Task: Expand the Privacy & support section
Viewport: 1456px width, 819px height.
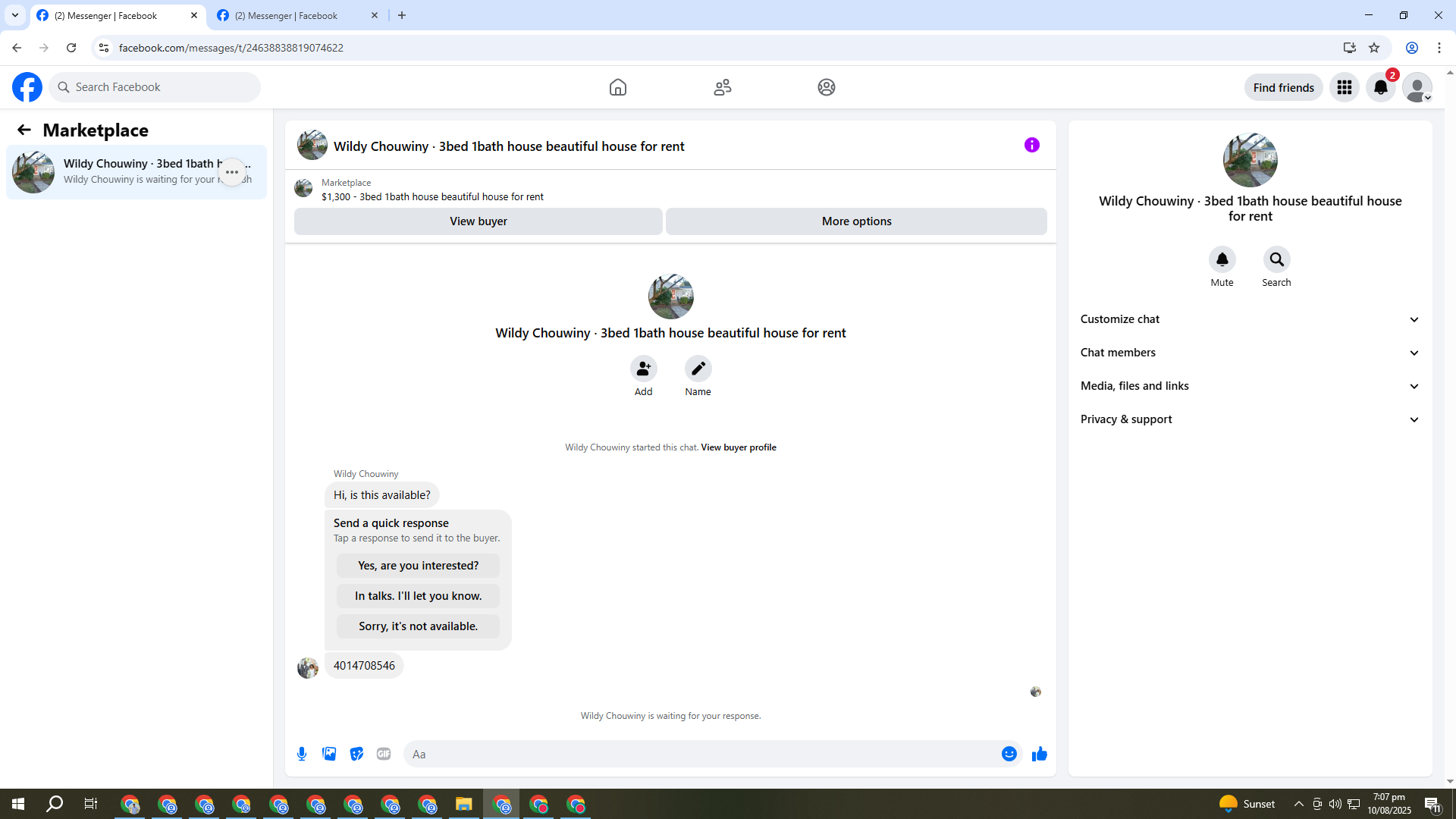Action: pyautogui.click(x=1250, y=419)
